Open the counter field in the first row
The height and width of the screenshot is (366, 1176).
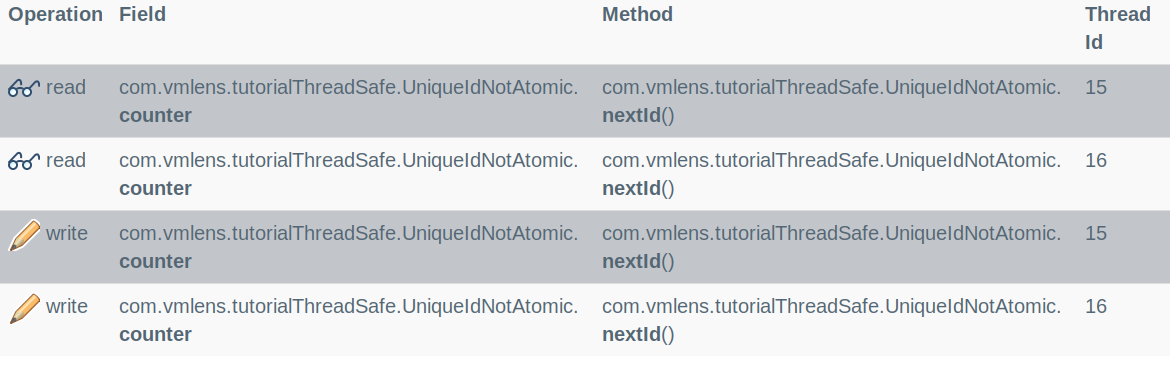point(155,116)
